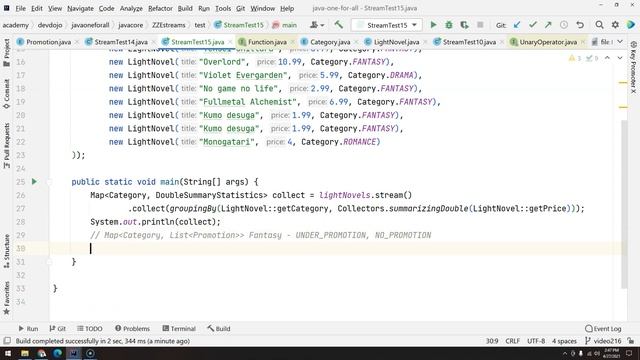The image size is (640, 360).
Task: Toggle tool window quick access button bottom-left
Action: click(7, 341)
